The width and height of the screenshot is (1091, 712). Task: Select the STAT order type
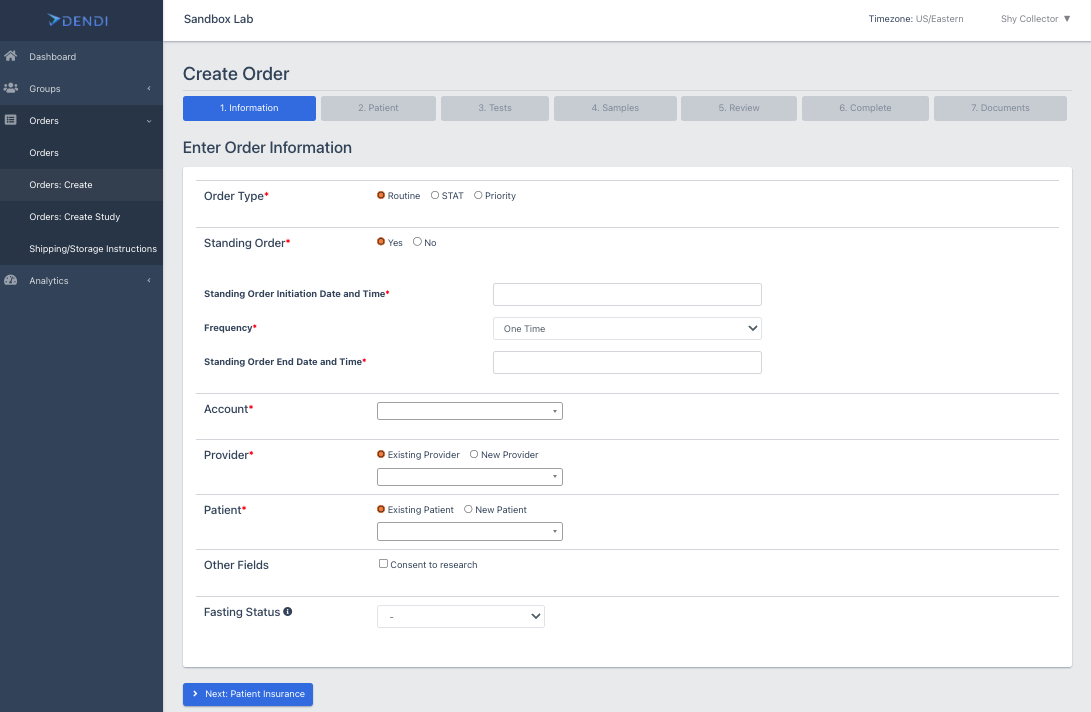(x=435, y=195)
